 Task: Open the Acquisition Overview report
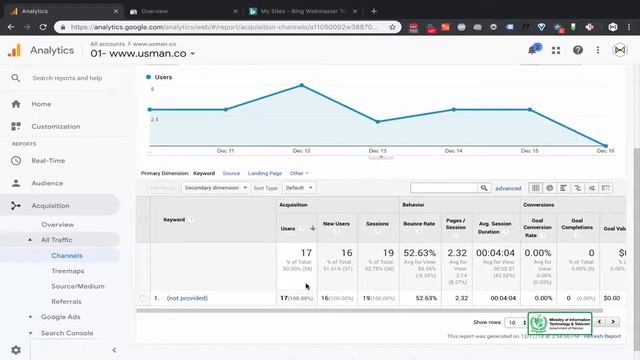coord(58,224)
